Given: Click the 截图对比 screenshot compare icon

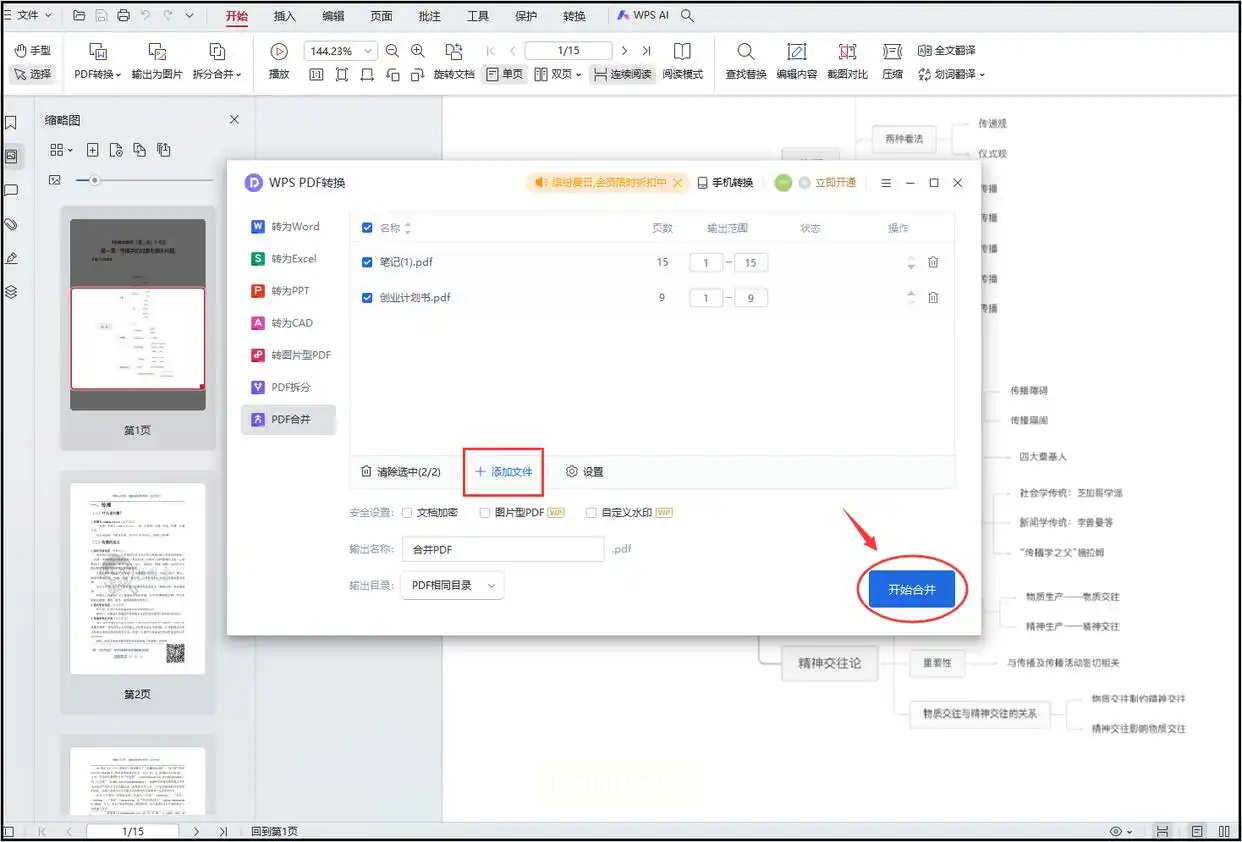Looking at the screenshot, I should coord(847,52).
